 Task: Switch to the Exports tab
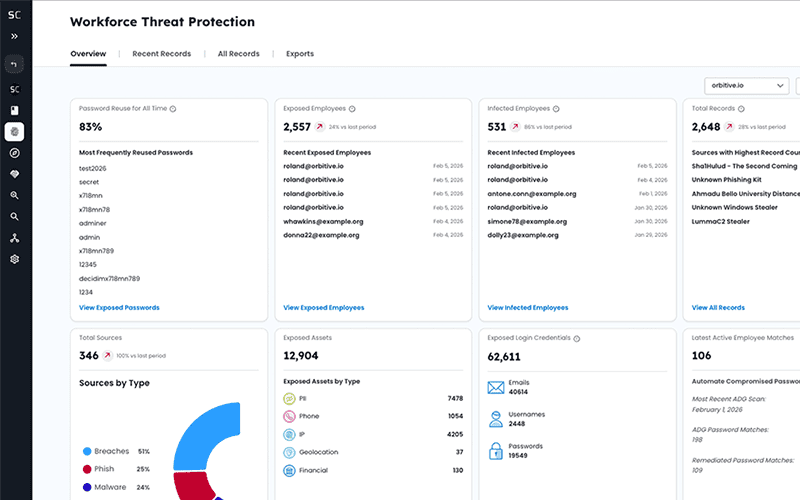(x=300, y=54)
